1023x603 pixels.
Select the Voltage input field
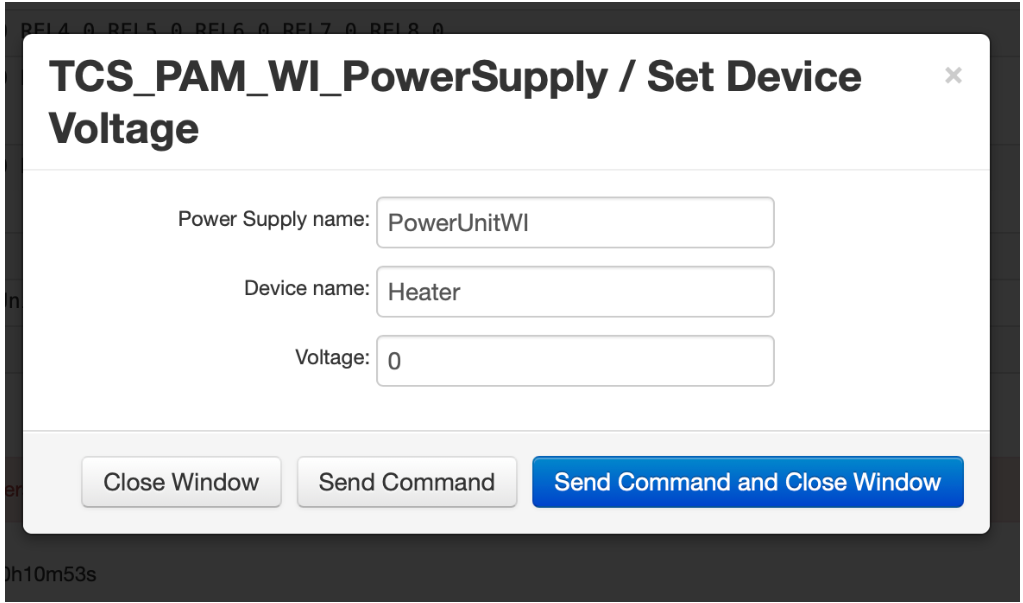click(x=575, y=361)
